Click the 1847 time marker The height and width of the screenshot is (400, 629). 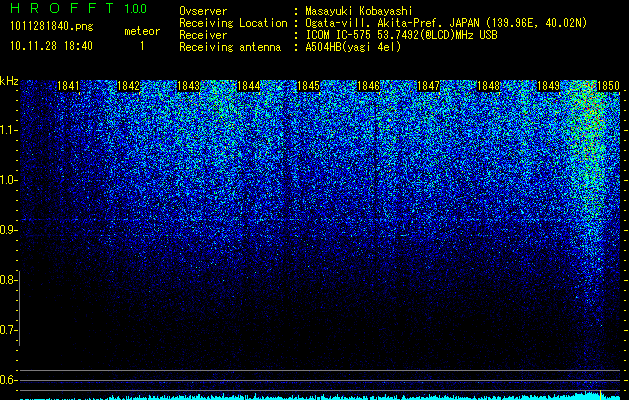coord(428,86)
